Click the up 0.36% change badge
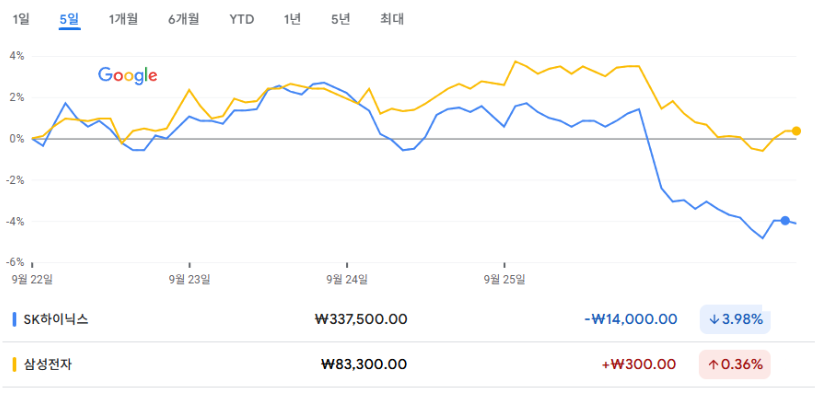The image size is (823, 396). [735, 364]
